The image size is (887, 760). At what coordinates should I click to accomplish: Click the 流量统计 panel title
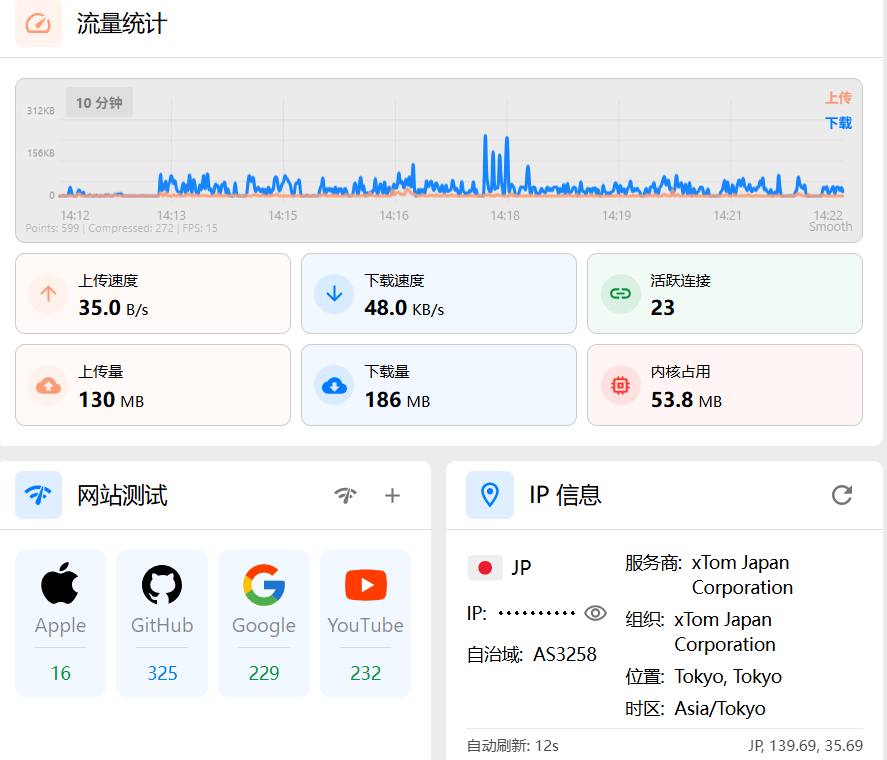coord(122,24)
